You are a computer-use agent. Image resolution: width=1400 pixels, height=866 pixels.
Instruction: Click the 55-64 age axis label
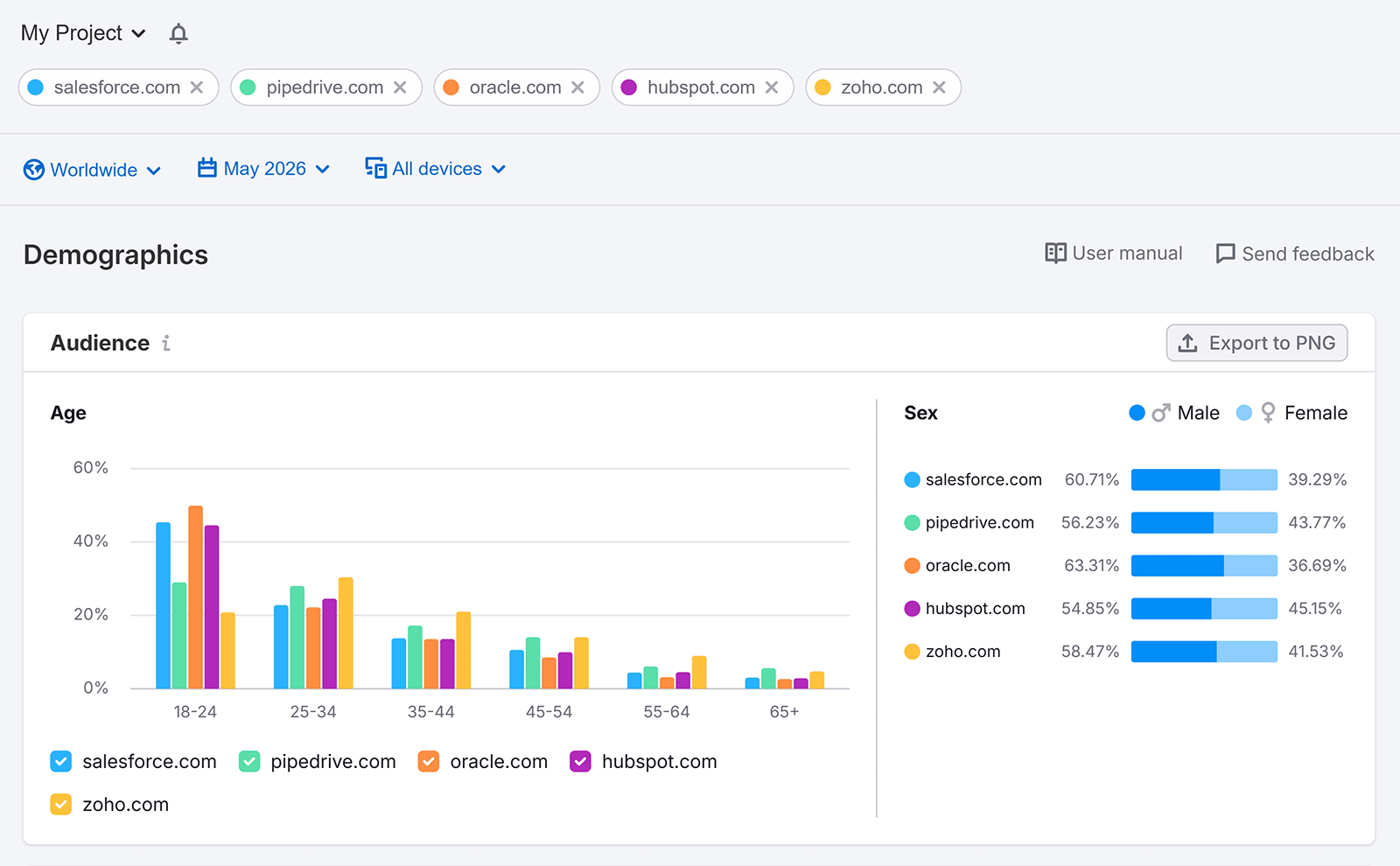pos(667,712)
